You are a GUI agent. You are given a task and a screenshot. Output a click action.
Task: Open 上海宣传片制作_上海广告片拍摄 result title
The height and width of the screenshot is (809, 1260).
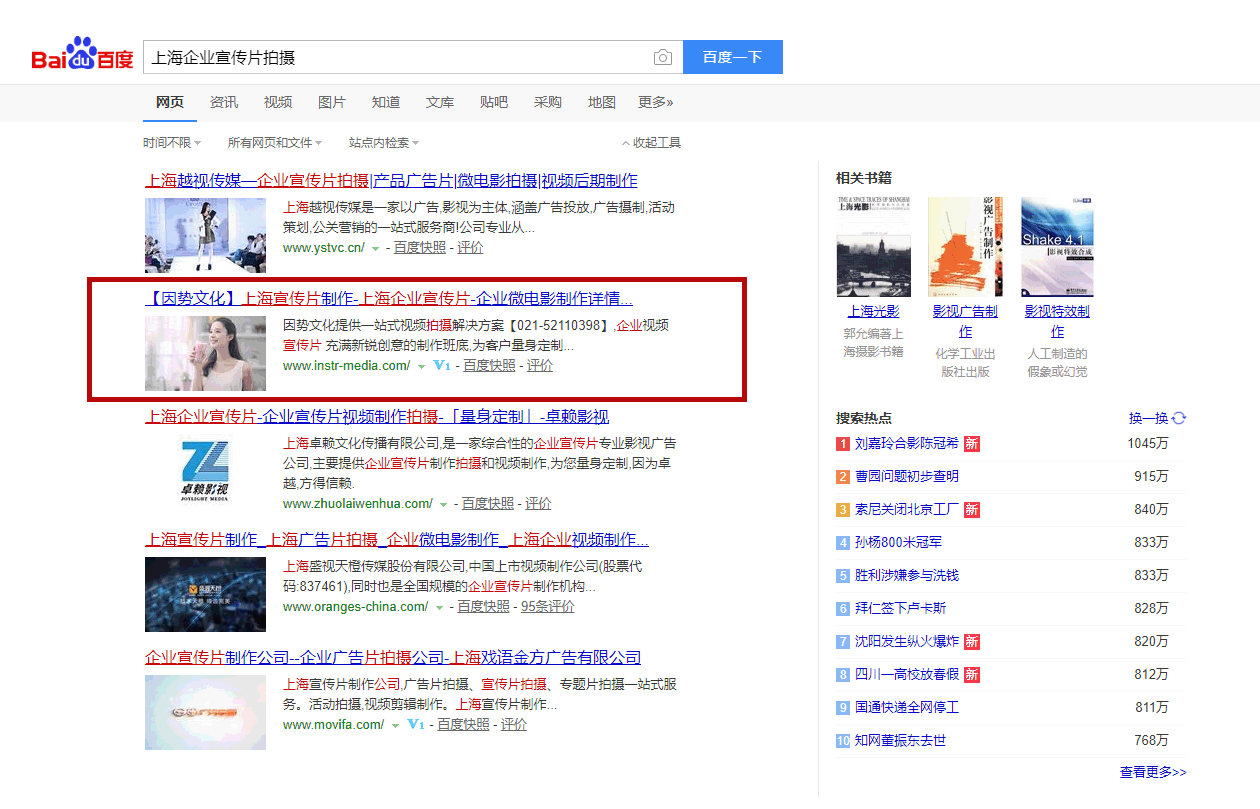point(397,540)
